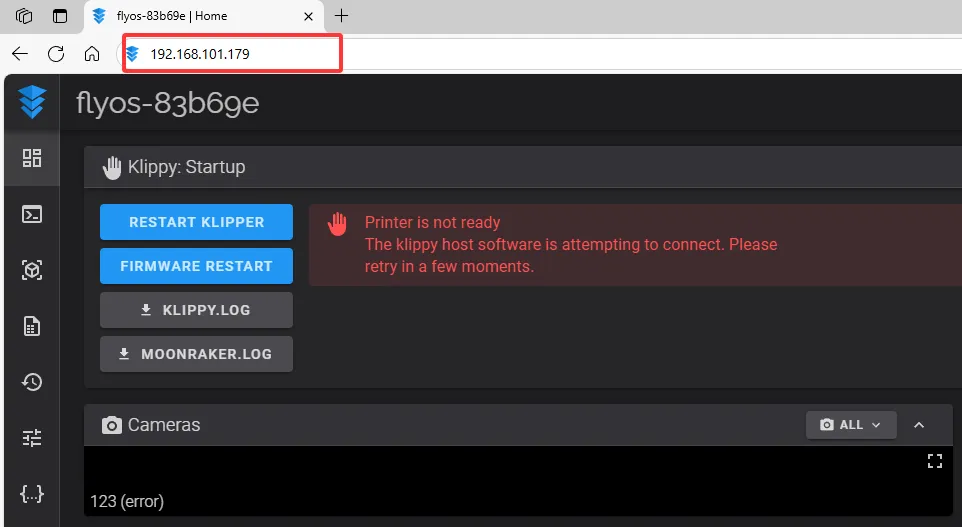Screen dimensions: 962x527
Task: Enter fullscreen for the camera view
Action: (935, 461)
